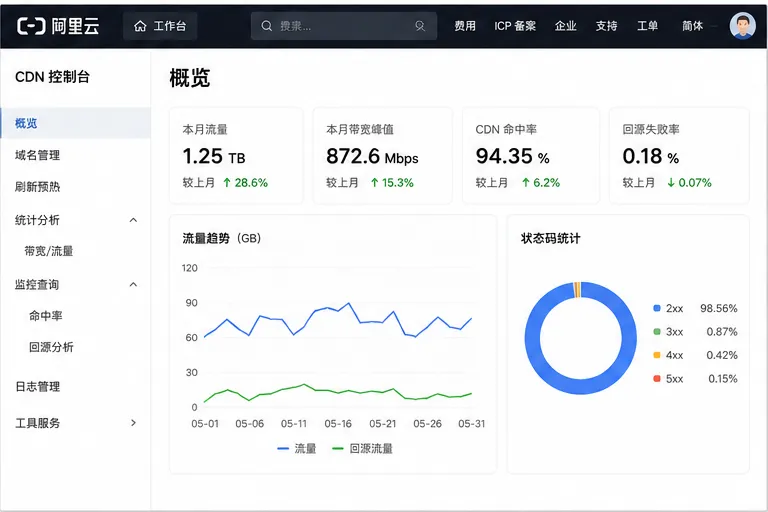Expand the 工具服务 section chevron
This screenshot has height=512, width=768.
[x=133, y=423]
